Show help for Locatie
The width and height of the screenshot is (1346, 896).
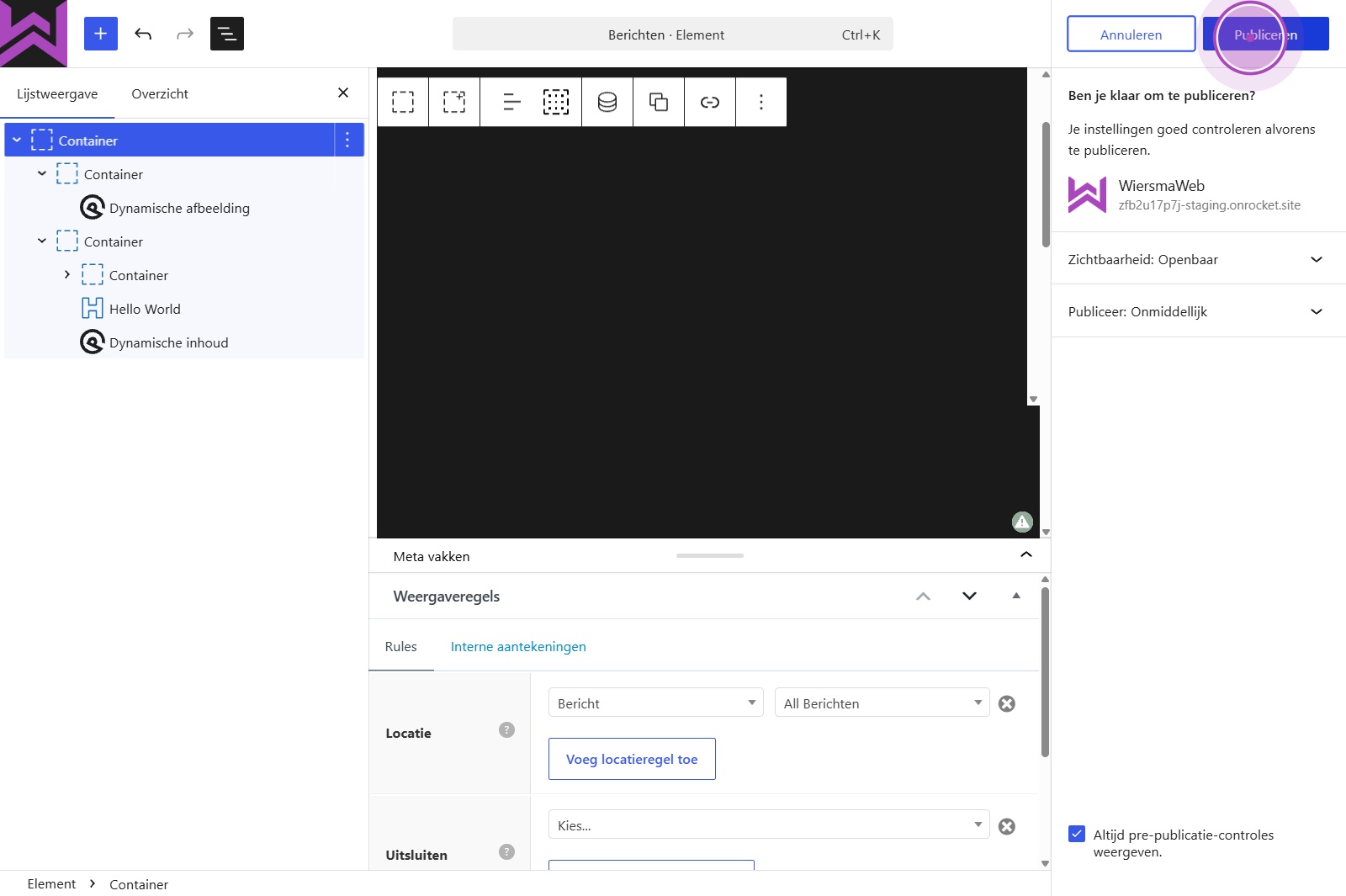click(x=506, y=729)
